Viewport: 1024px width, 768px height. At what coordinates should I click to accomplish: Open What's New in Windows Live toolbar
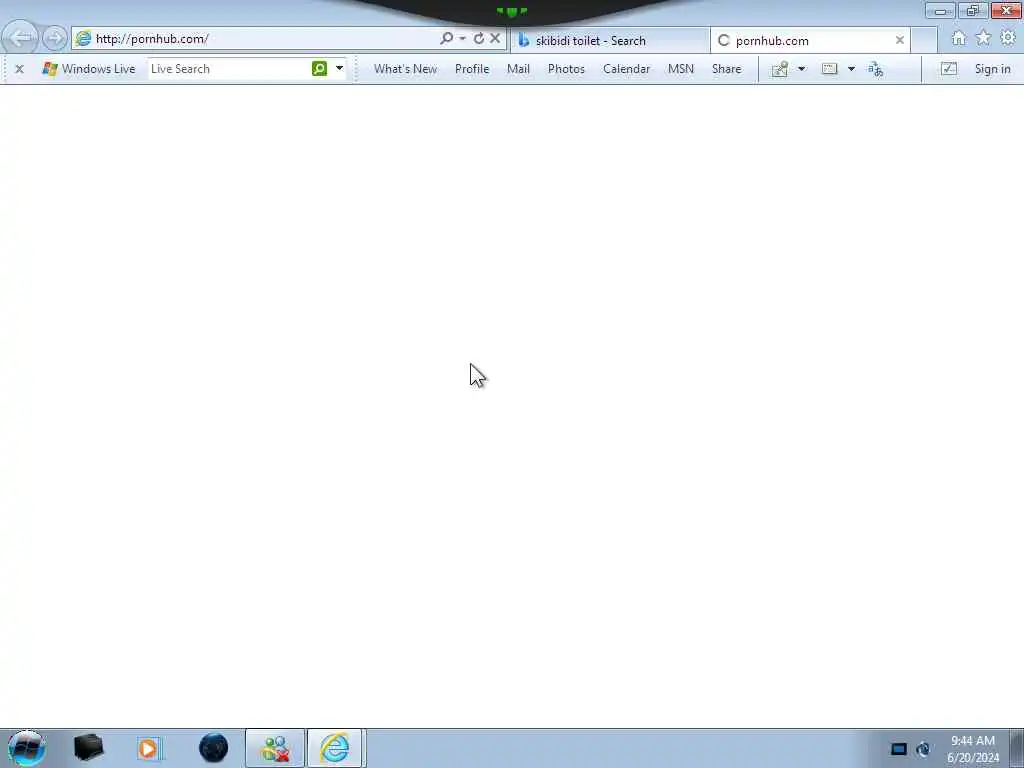405,69
